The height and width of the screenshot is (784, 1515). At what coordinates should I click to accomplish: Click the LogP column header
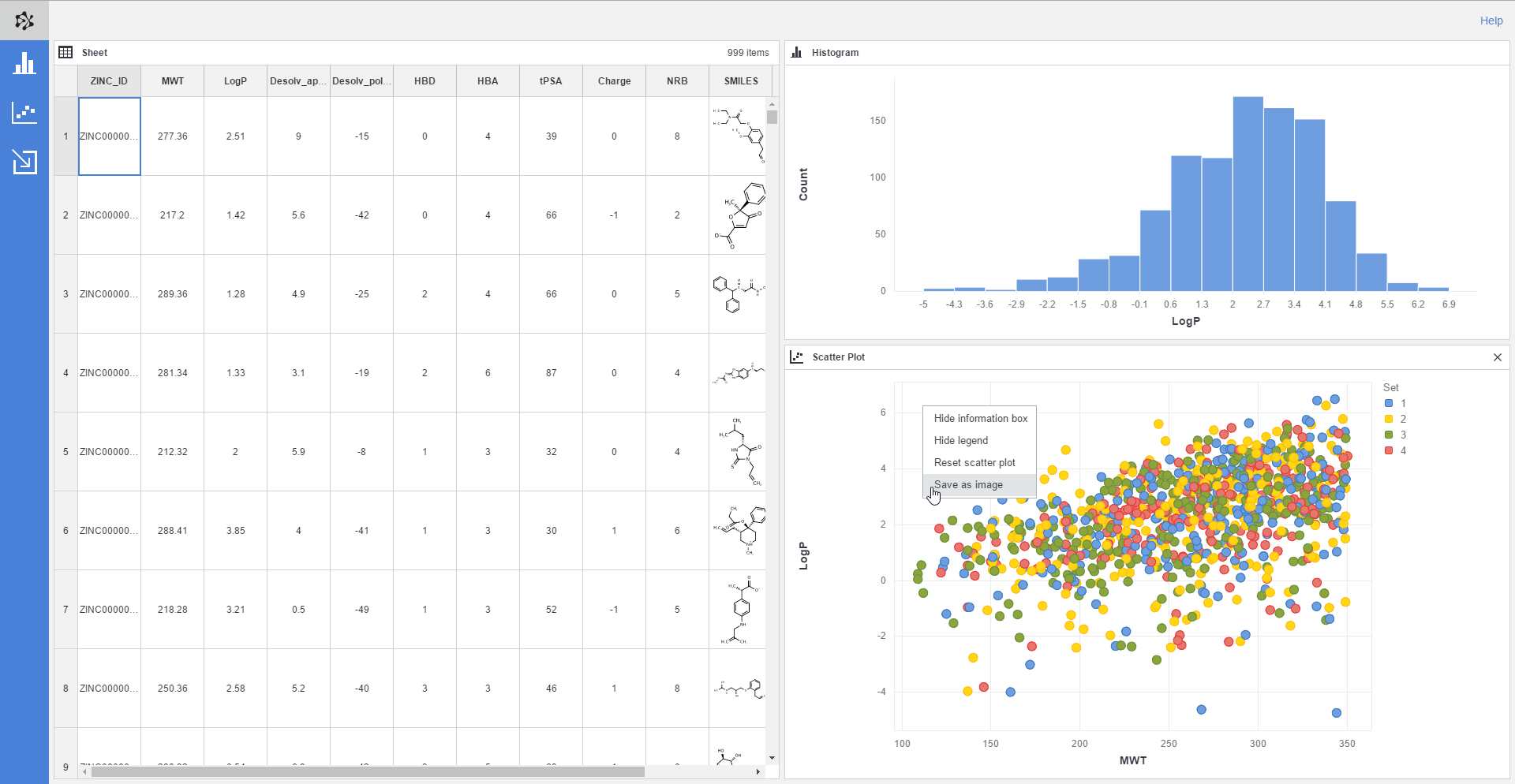tap(235, 81)
